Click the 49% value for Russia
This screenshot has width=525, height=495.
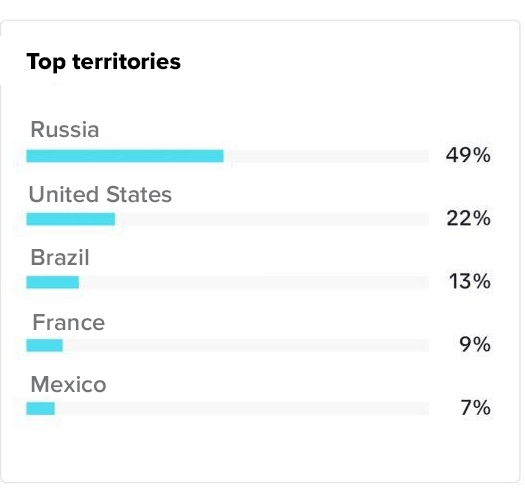(468, 155)
